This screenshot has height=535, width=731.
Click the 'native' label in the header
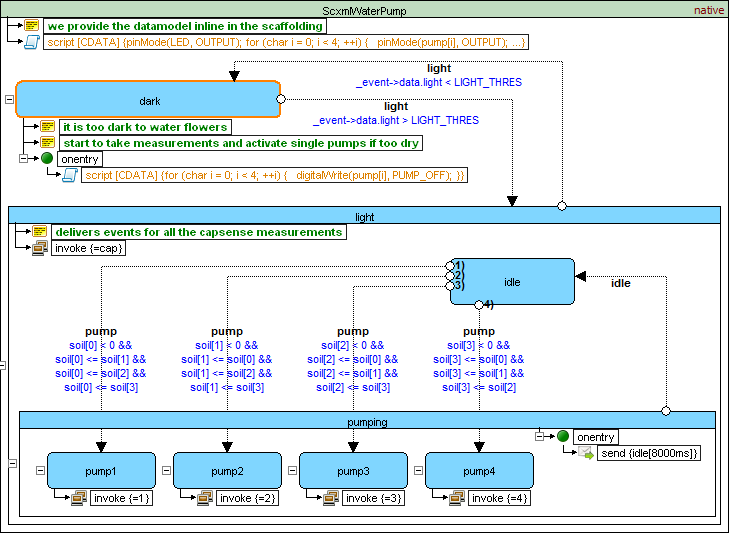pyautogui.click(x=708, y=9)
